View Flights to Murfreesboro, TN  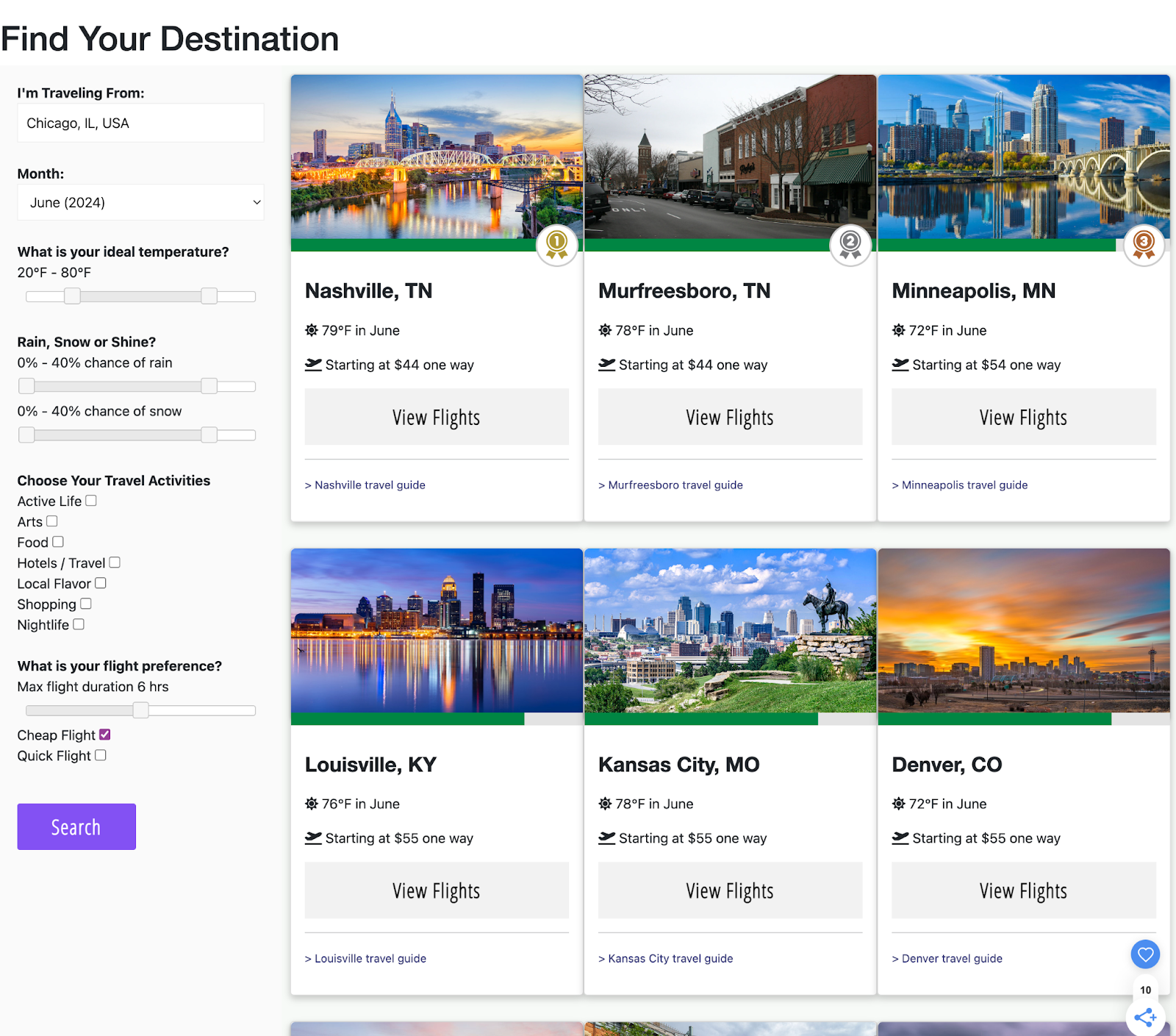730,417
